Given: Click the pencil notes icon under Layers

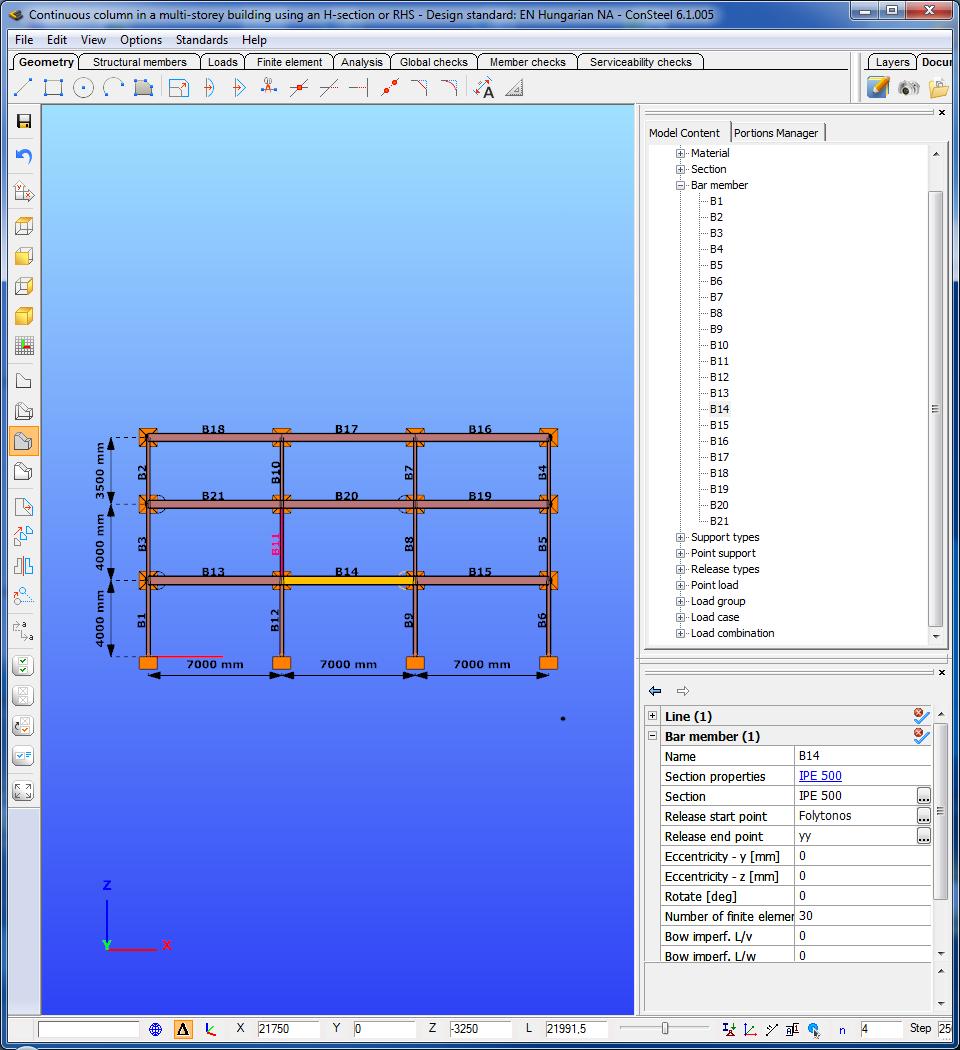Looking at the screenshot, I should coord(878,87).
